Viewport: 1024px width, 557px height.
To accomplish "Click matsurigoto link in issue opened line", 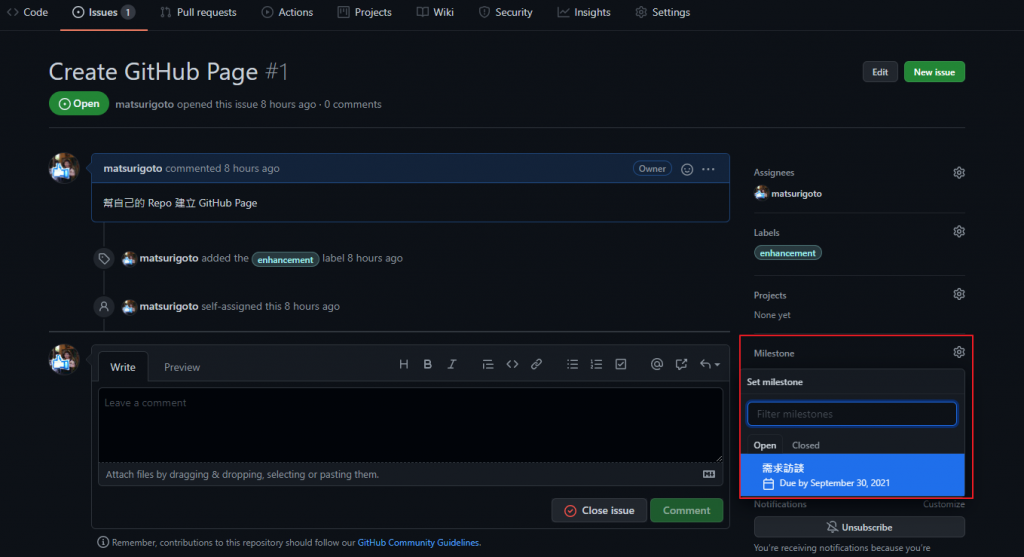I will pos(144,104).
